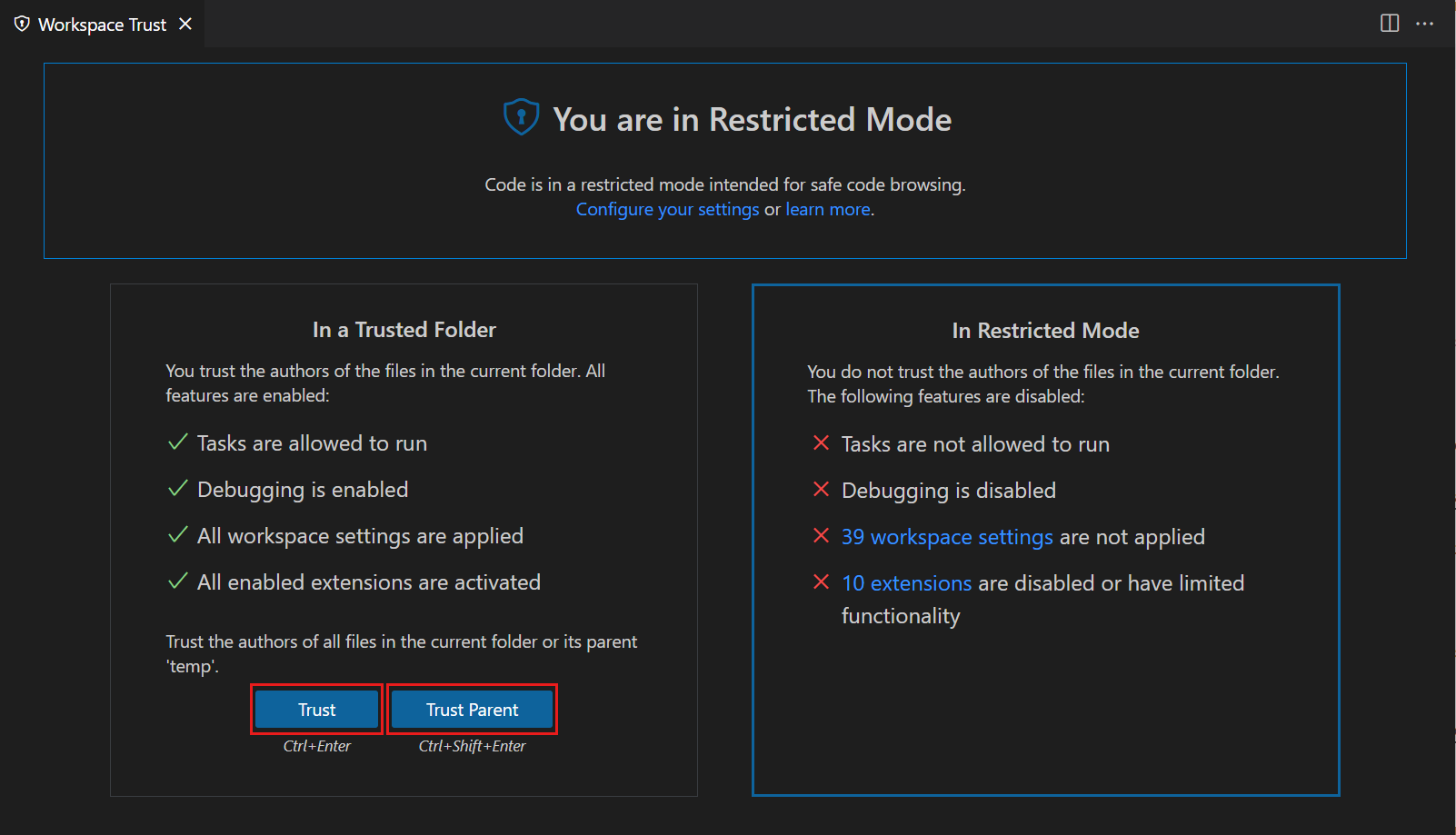The width and height of the screenshot is (1456, 835).
Task: Click the green checkmark beside 'Debugging is enabled'
Action: point(177,489)
